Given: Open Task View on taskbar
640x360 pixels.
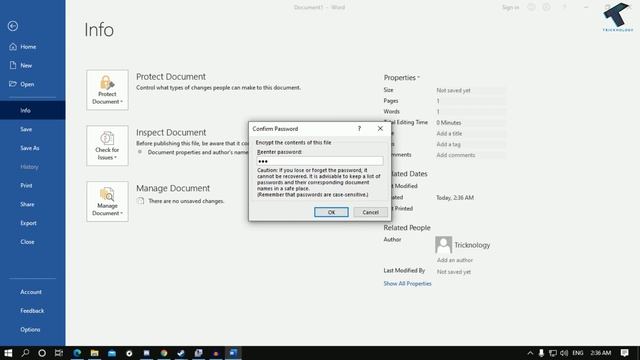Looking at the screenshot, I should [59, 353].
